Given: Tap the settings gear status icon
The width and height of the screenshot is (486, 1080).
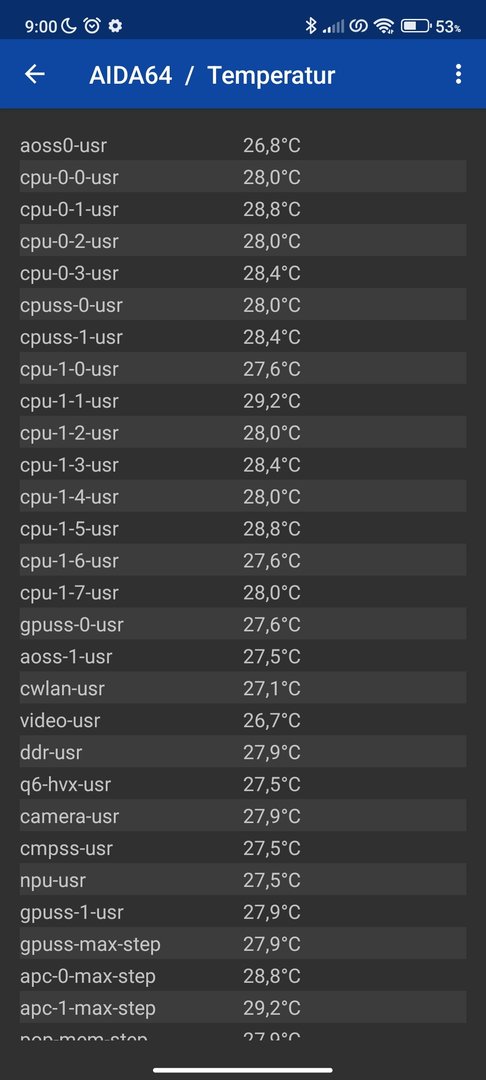Looking at the screenshot, I should pos(115,26).
